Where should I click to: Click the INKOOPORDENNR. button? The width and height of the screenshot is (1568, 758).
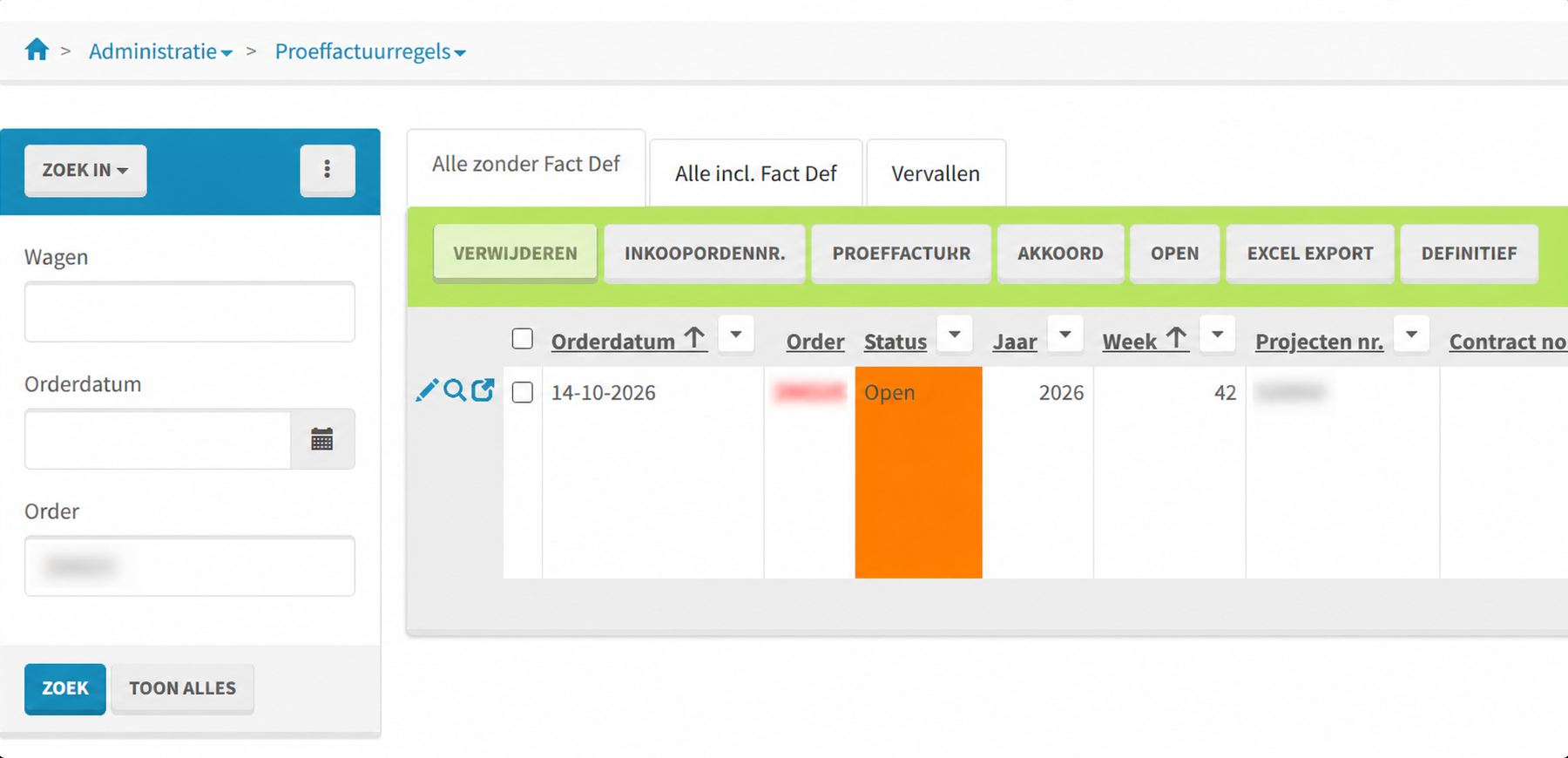point(705,254)
